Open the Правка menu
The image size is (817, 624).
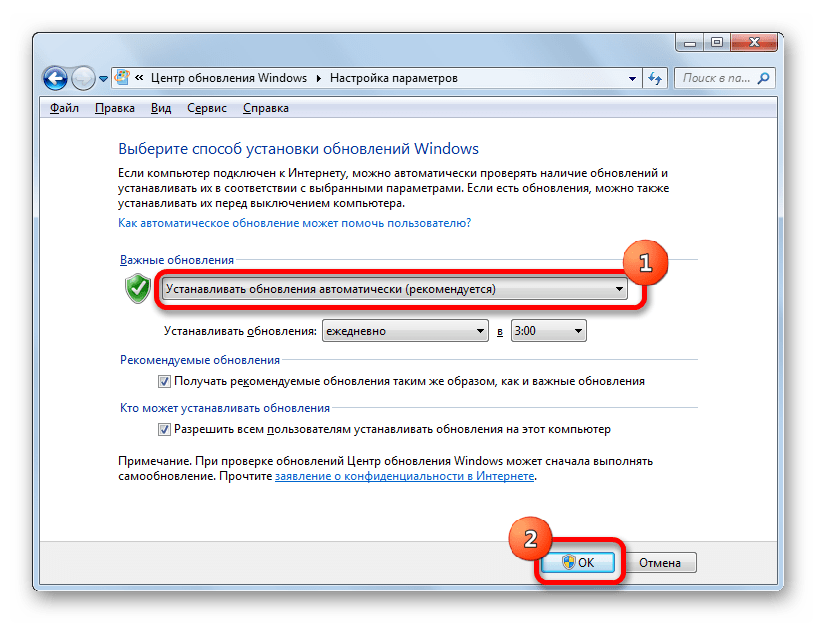tap(115, 108)
